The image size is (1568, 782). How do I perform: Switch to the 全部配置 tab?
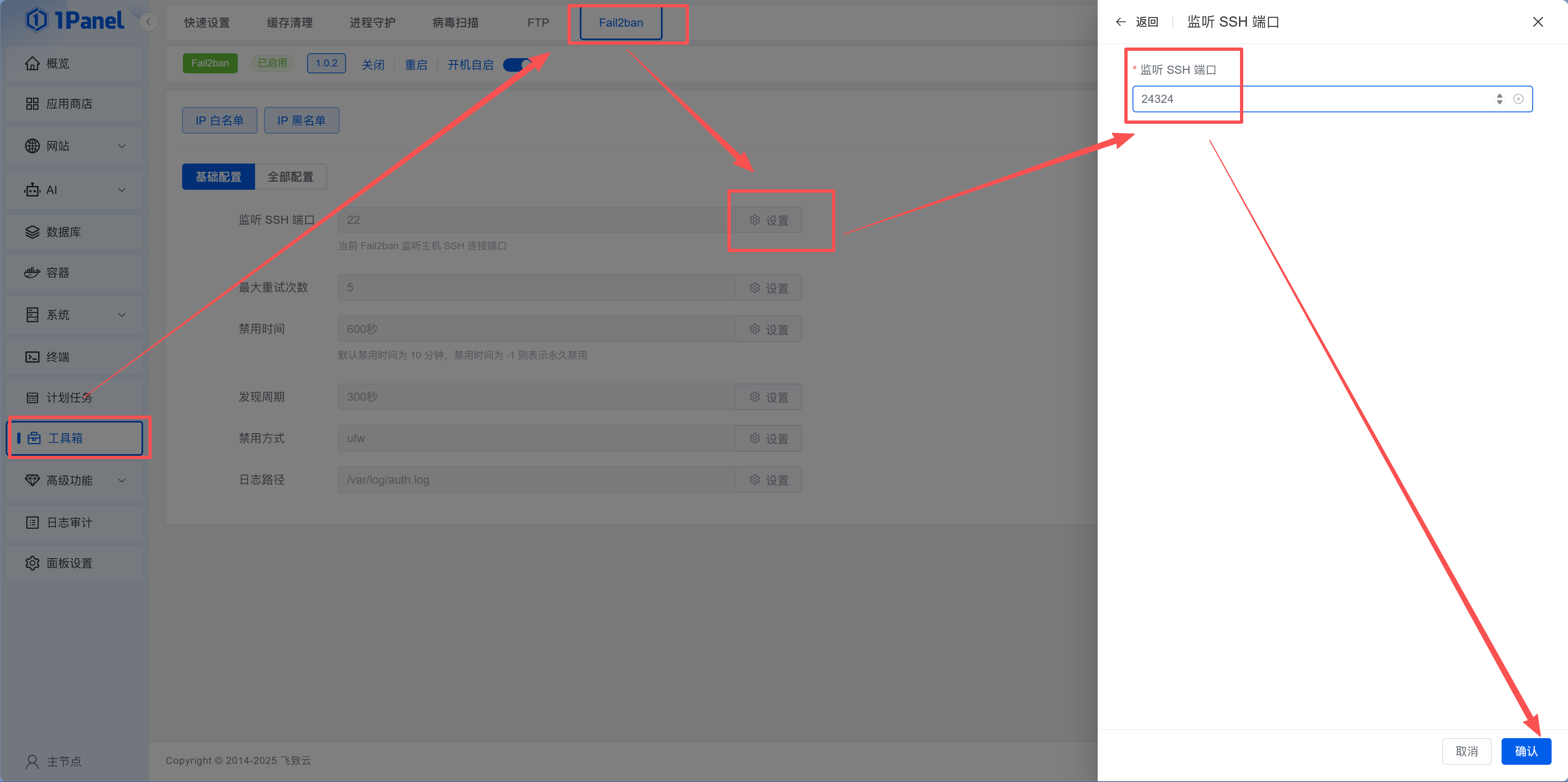click(x=290, y=177)
